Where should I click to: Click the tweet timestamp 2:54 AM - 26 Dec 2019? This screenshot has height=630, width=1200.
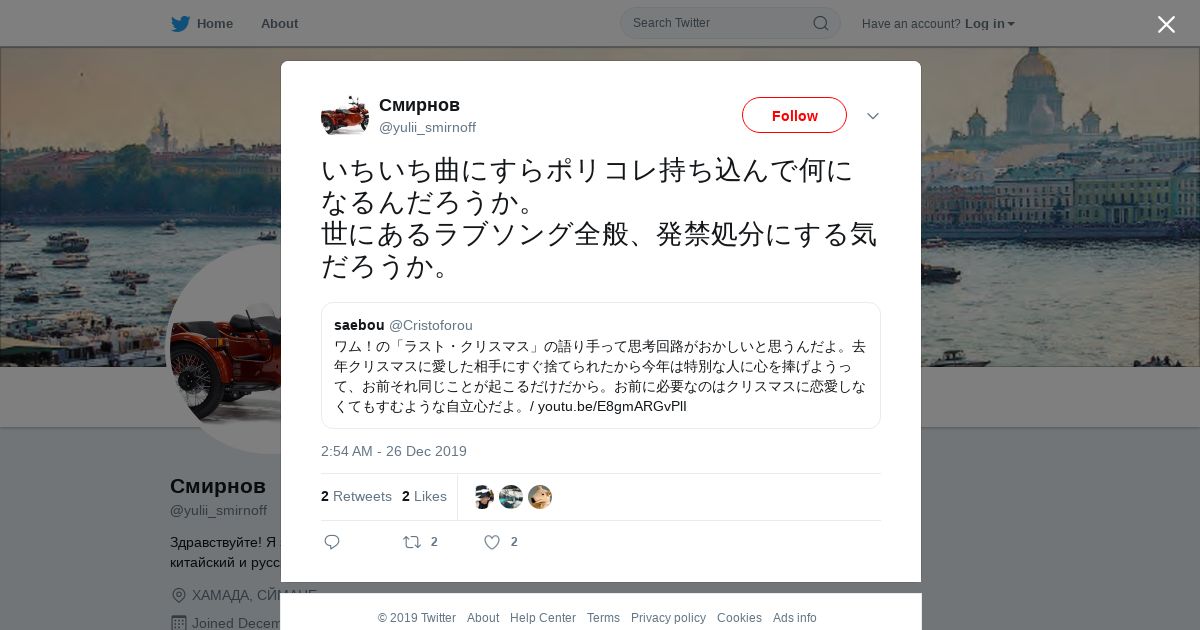tap(394, 451)
